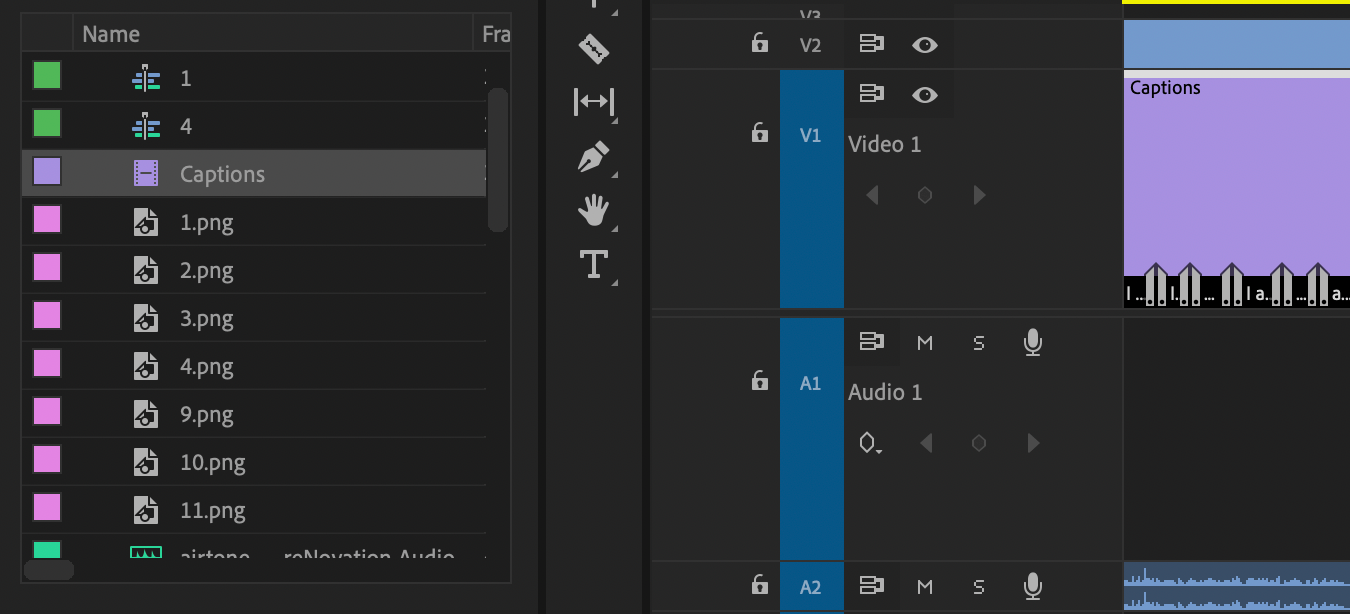Open the keyframe type dropdown on Audio 1
1350x614 pixels.
coord(869,443)
